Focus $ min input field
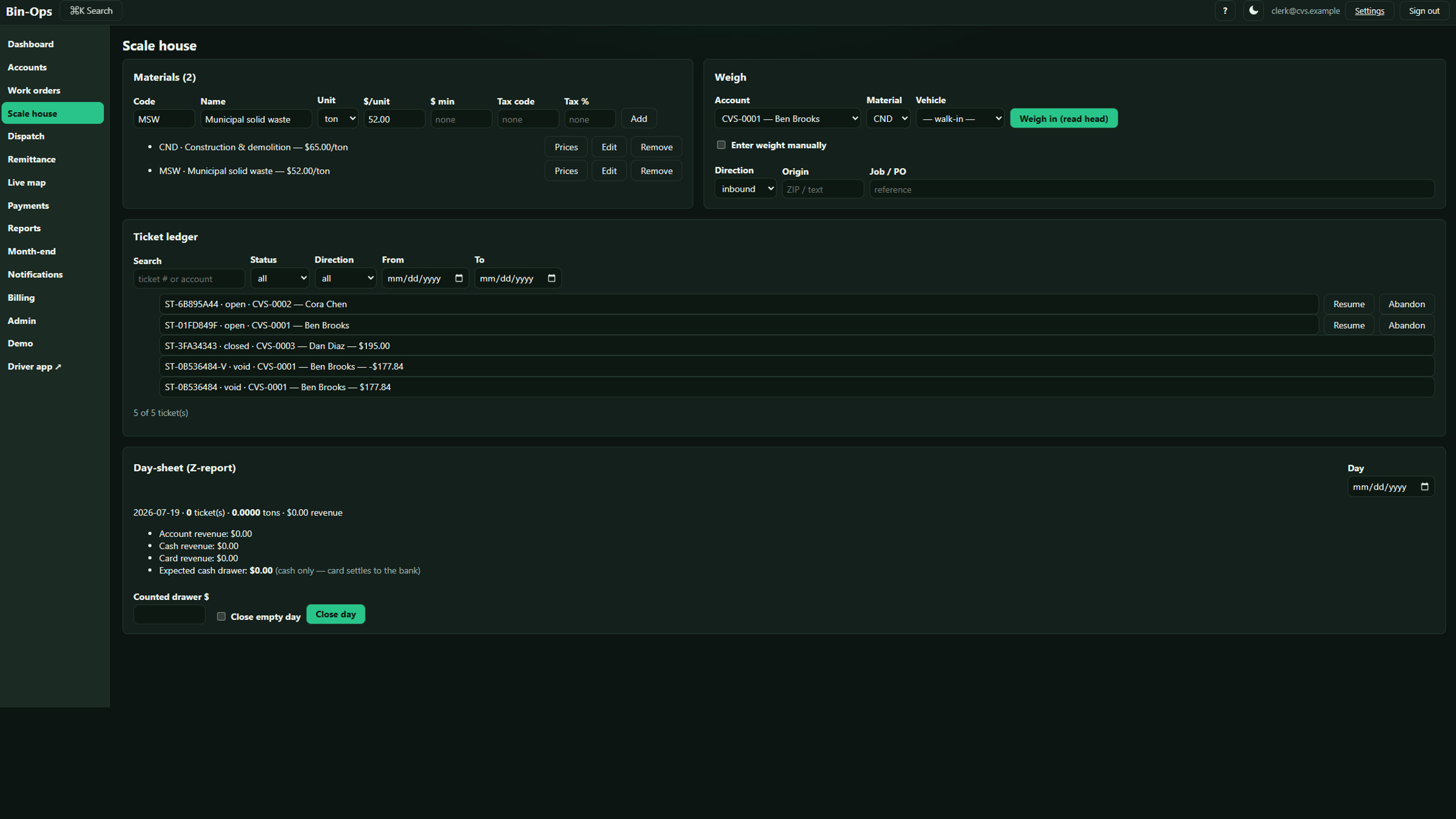This screenshot has width=1456, height=819. pos(461,120)
